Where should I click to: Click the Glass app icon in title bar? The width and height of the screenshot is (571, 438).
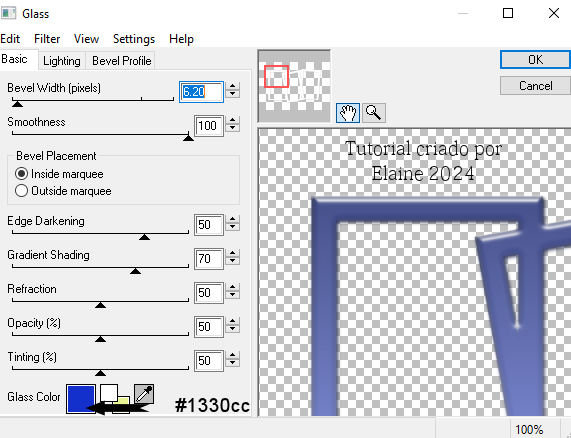tap(8, 13)
